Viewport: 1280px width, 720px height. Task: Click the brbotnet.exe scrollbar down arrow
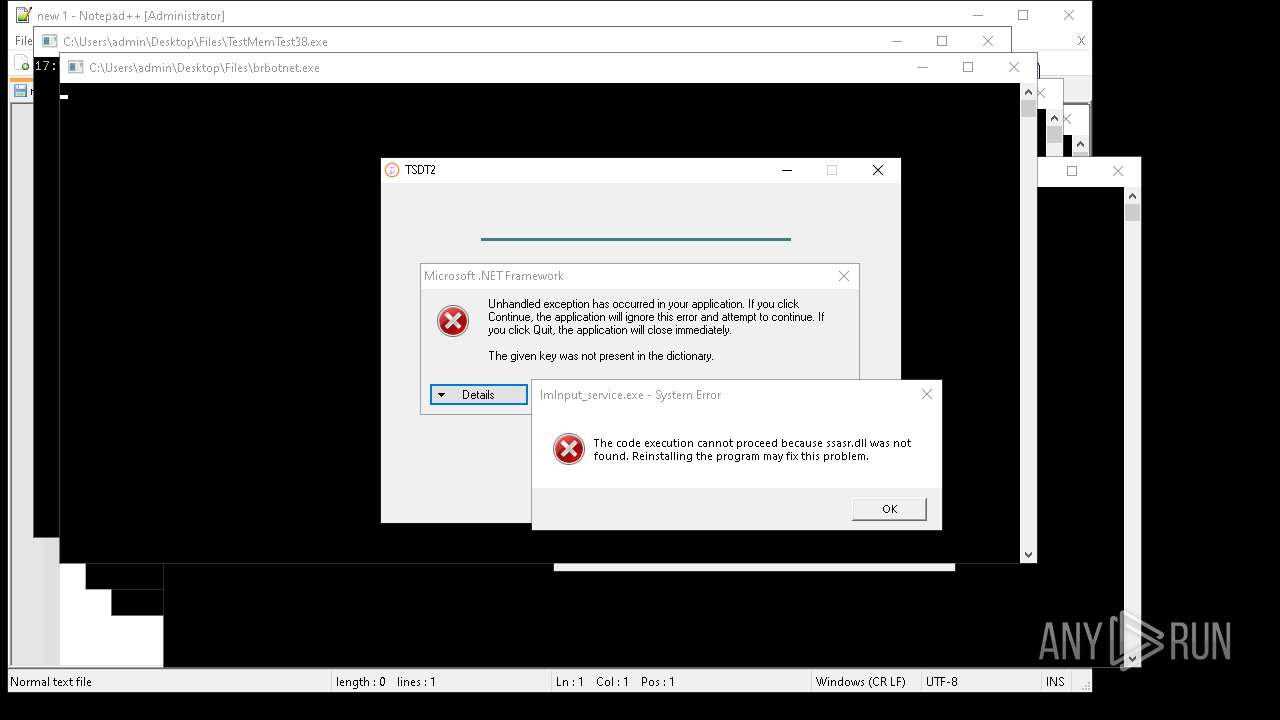tap(1028, 555)
